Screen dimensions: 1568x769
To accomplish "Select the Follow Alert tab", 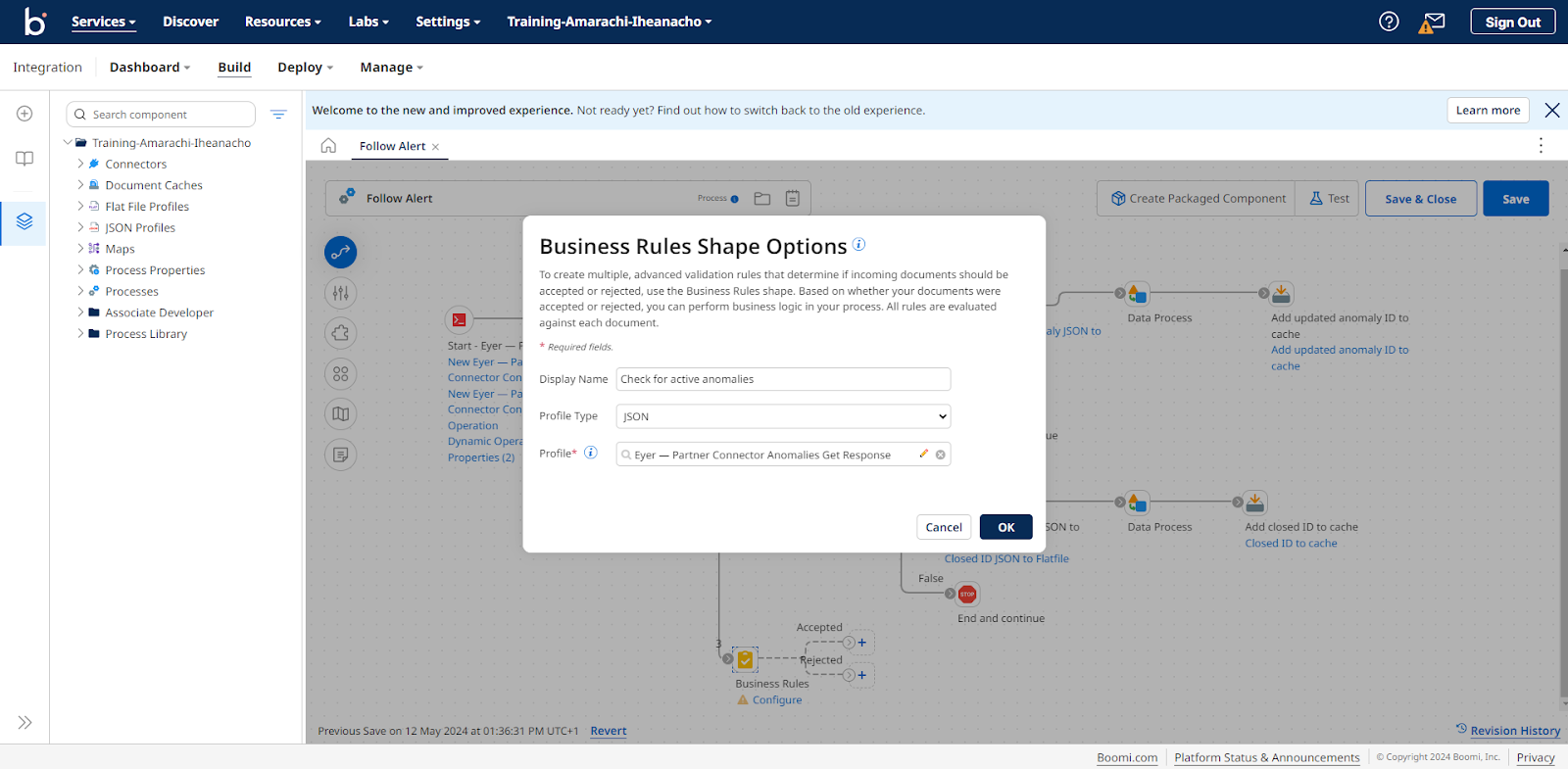I will tap(392, 146).
